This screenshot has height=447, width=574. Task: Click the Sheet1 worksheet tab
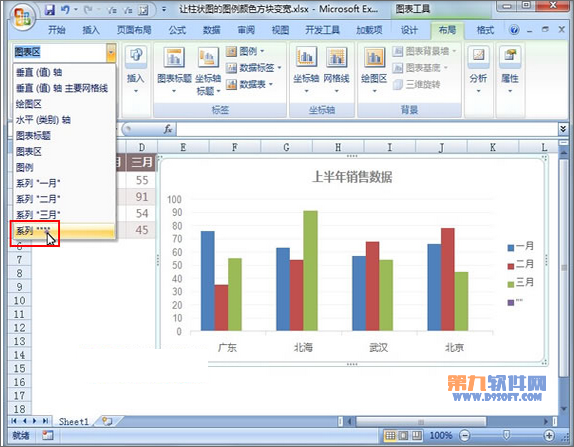[74, 422]
